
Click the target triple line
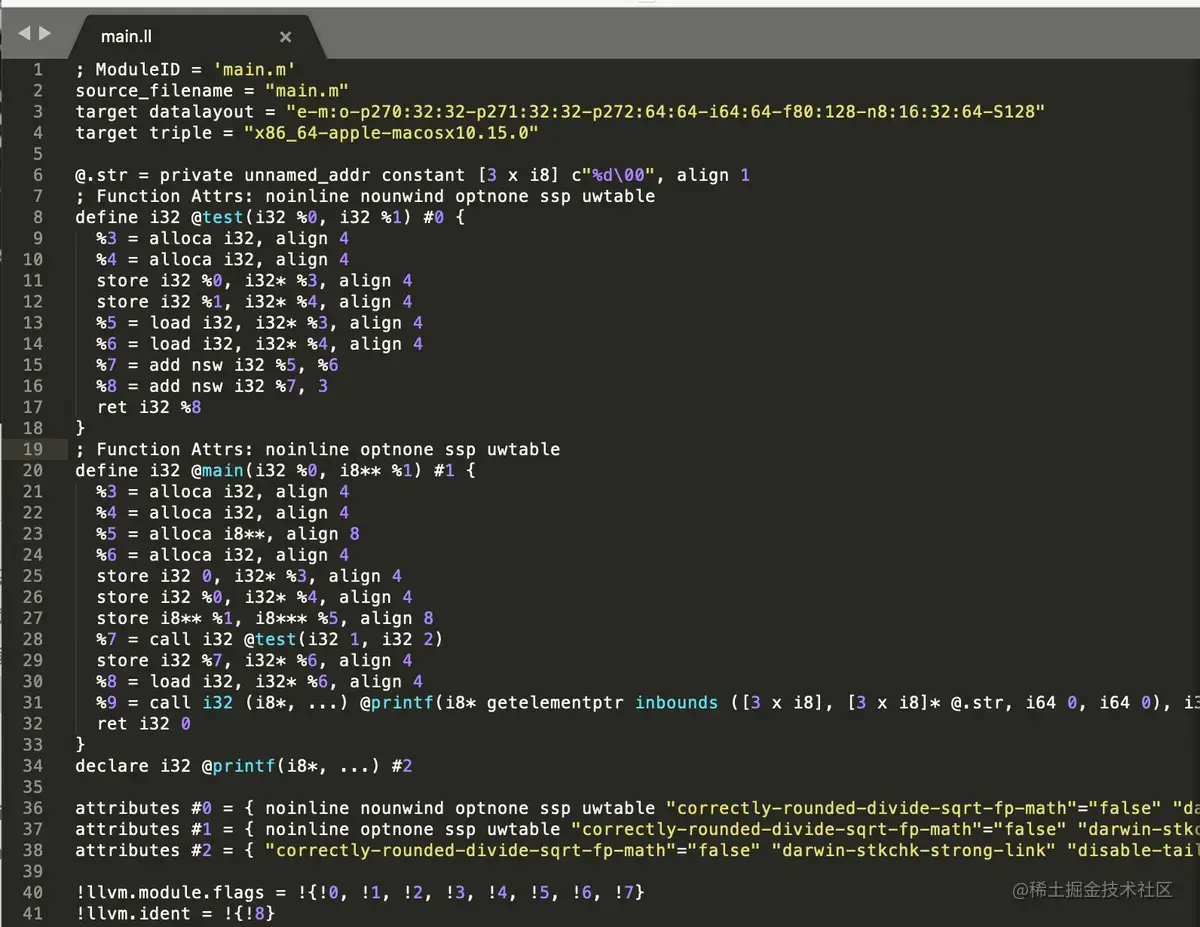coord(307,133)
